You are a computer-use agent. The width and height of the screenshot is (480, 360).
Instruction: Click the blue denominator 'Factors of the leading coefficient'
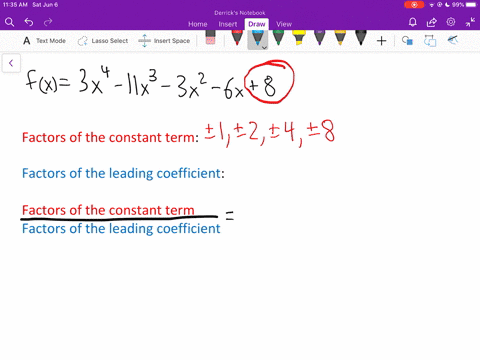[x=121, y=229]
